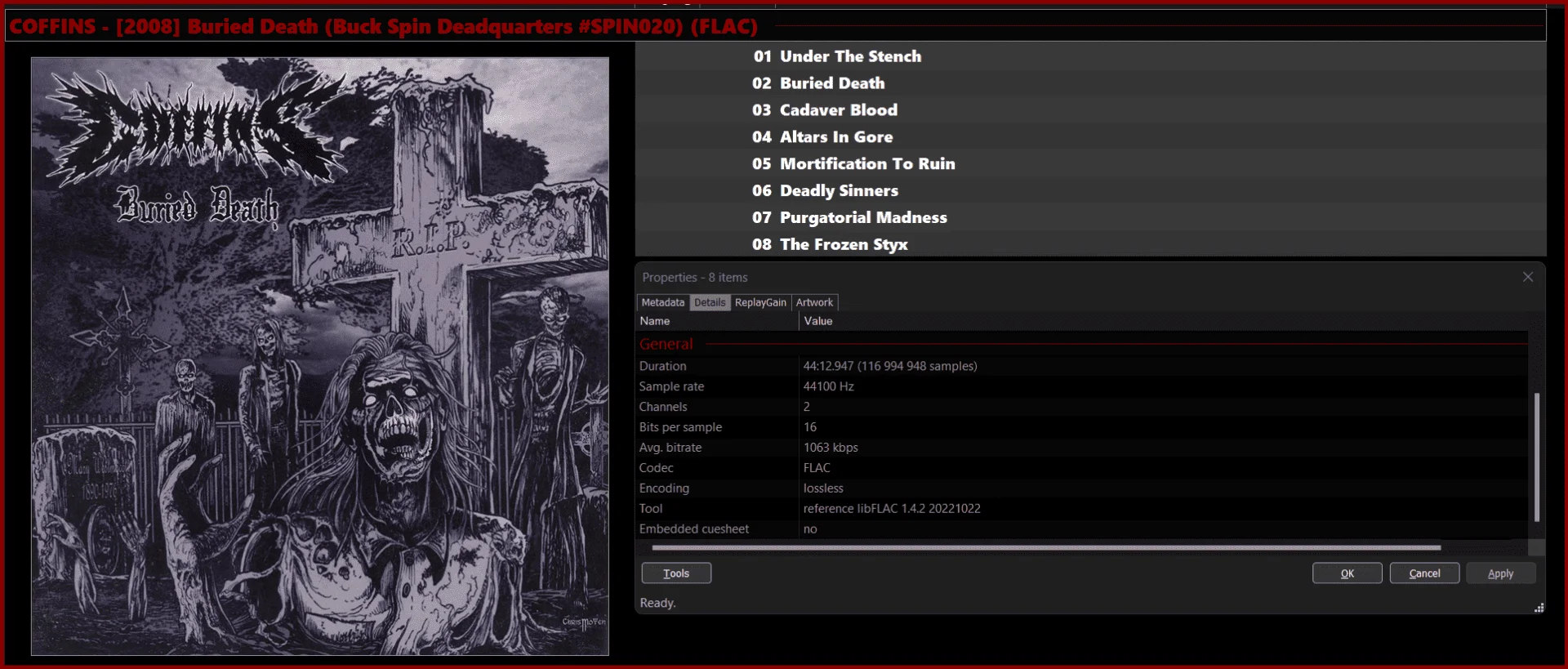Select the Details tab
This screenshot has width=1568, height=669.
(x=710, y=302)
